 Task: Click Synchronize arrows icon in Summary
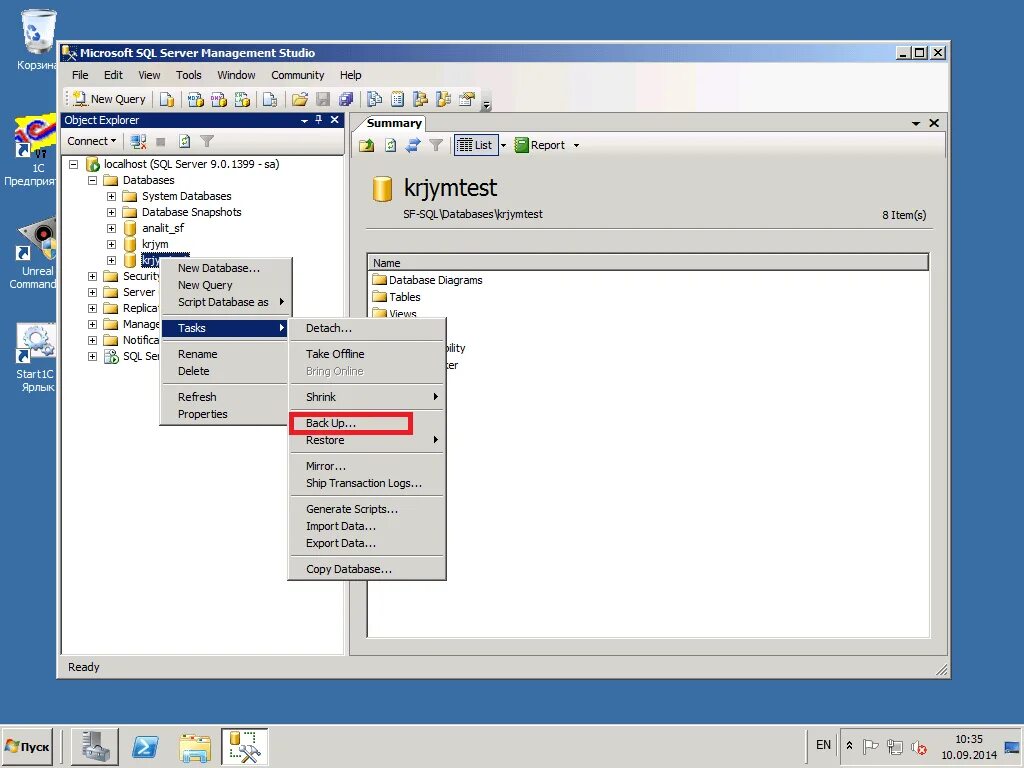(413, 145)
